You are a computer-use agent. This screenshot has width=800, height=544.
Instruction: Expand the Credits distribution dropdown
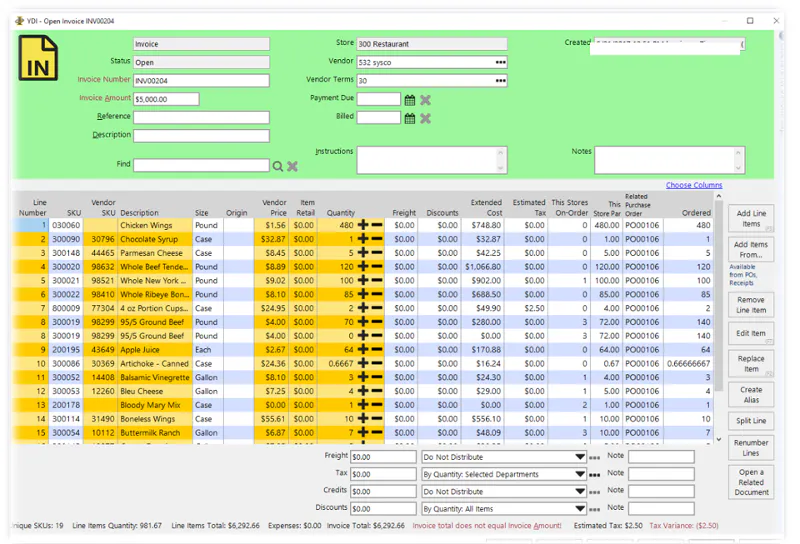point(580,491)
